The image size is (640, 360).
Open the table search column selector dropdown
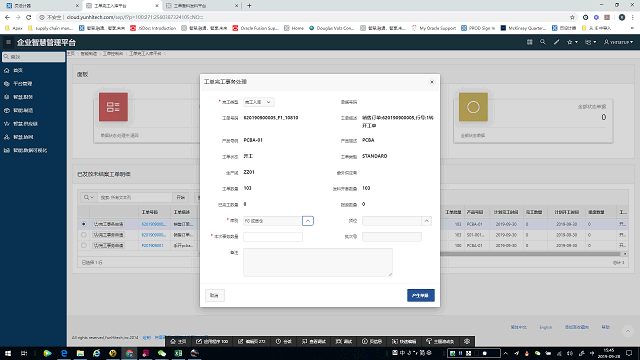(89, 197)
